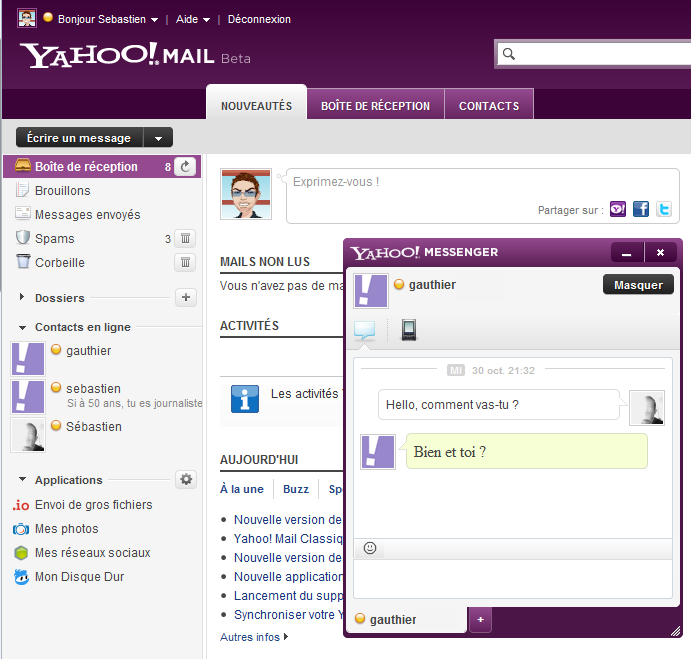Collapse the Applications section
The height and width of the screenshot is (659, 691).
(x=22, y=479)
